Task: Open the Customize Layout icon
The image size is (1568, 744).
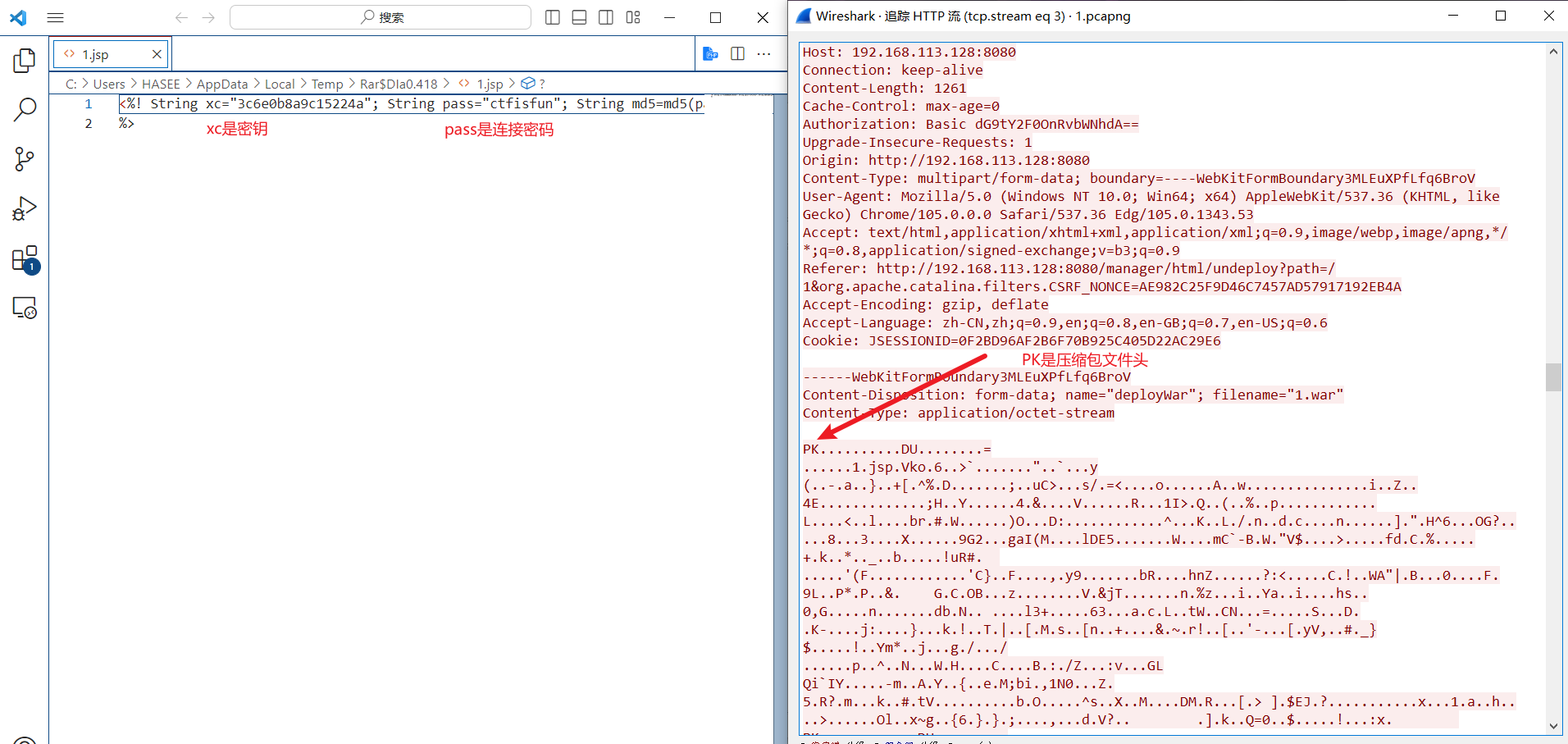Action: [x=633, y=17]
